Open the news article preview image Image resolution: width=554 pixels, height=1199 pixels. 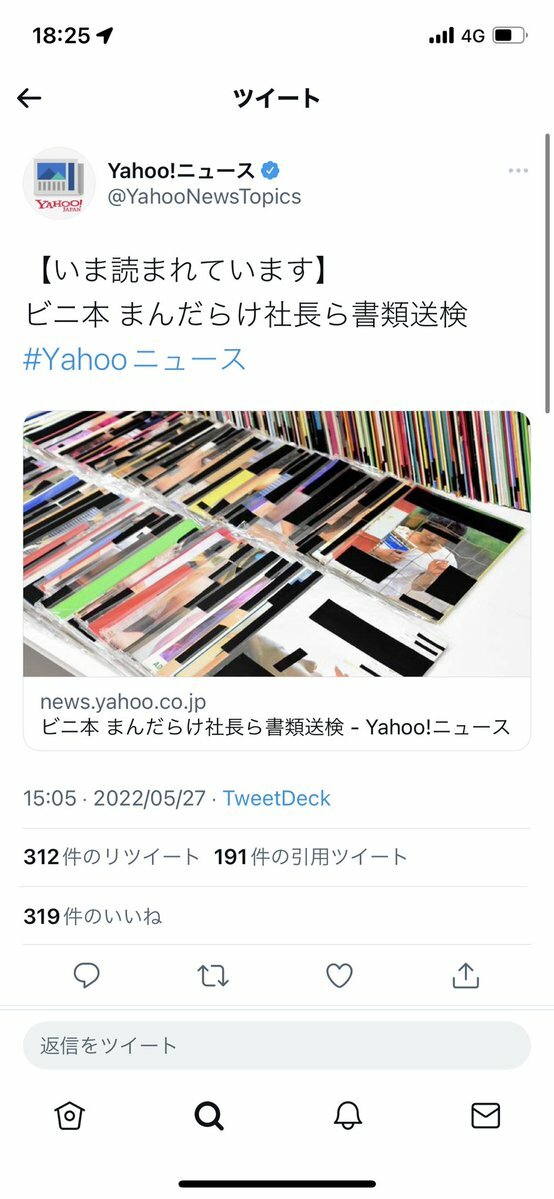277,544
